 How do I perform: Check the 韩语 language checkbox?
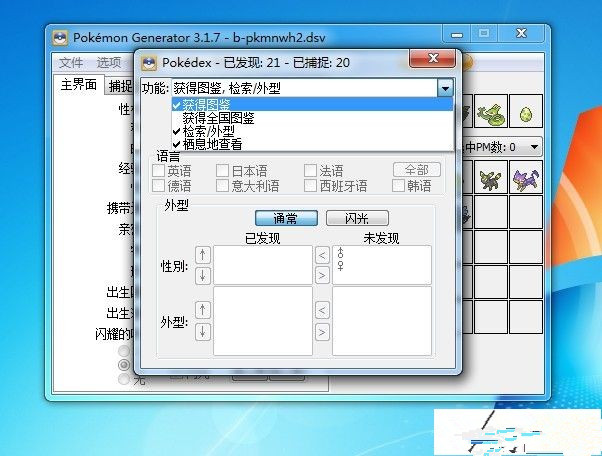point(398,186)
